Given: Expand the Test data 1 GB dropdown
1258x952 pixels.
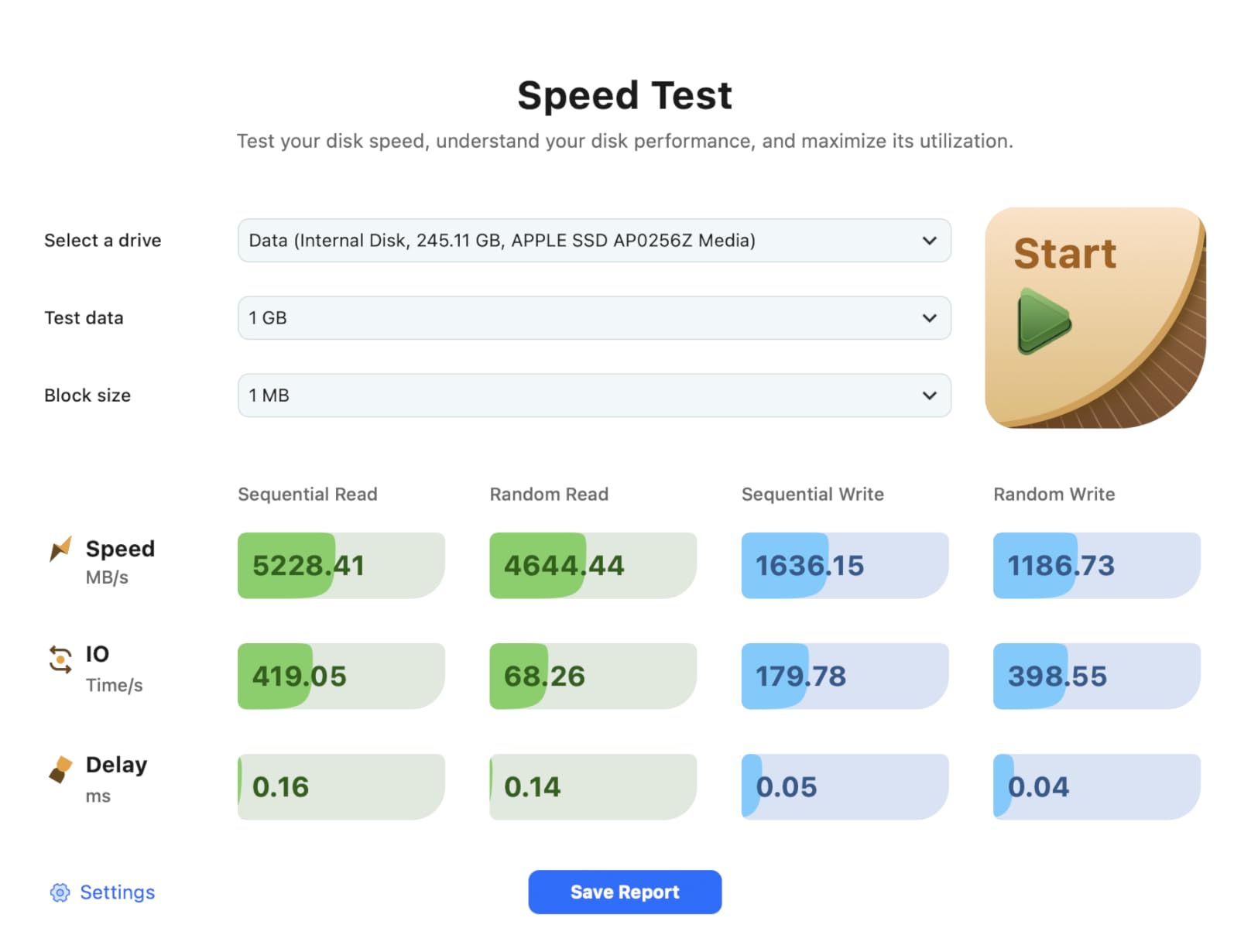Looking at the screenshot, I should click(x=594, y=318).
